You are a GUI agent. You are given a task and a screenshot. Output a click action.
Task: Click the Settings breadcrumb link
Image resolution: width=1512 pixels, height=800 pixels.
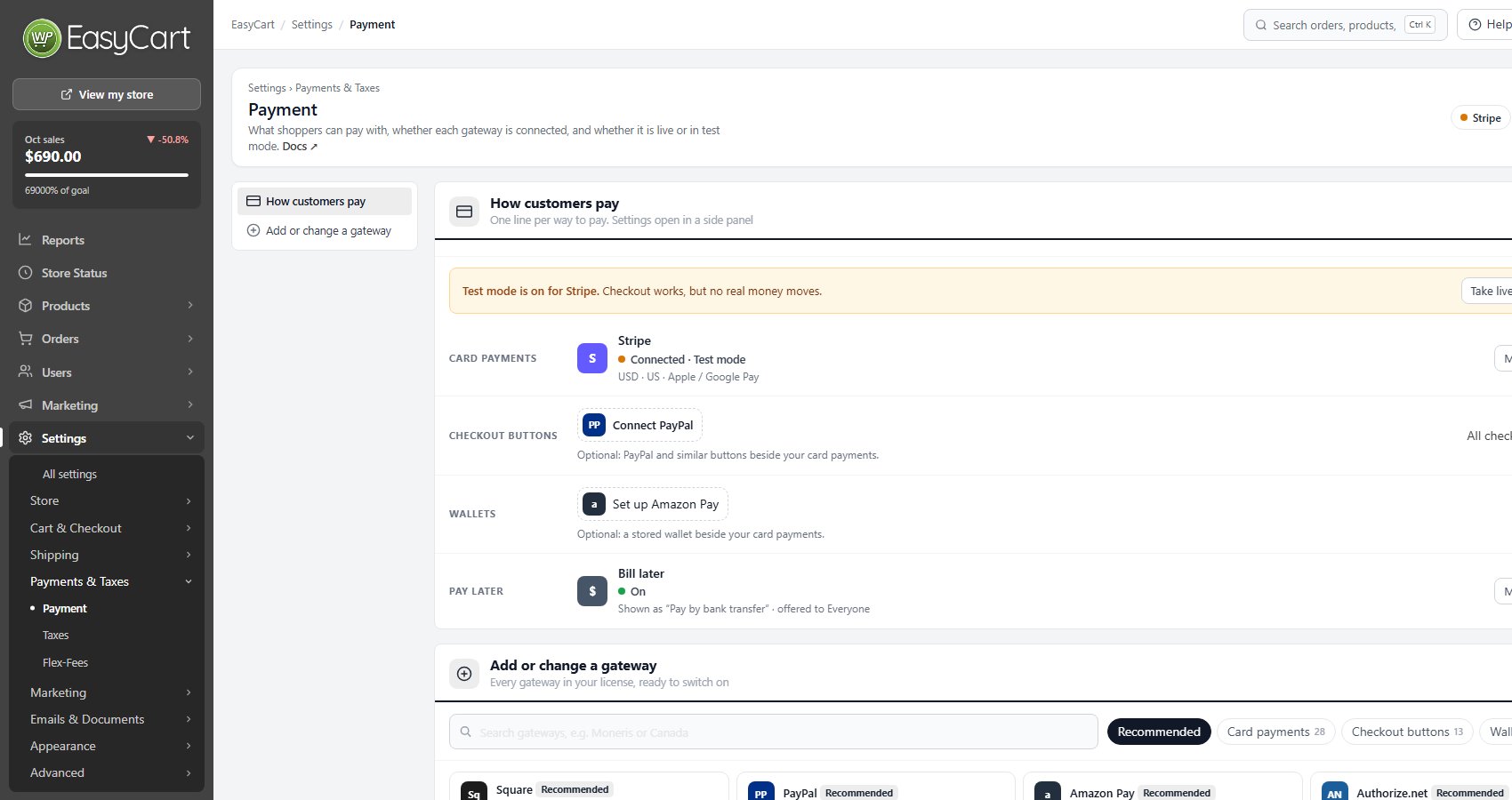tap(312, 25)
